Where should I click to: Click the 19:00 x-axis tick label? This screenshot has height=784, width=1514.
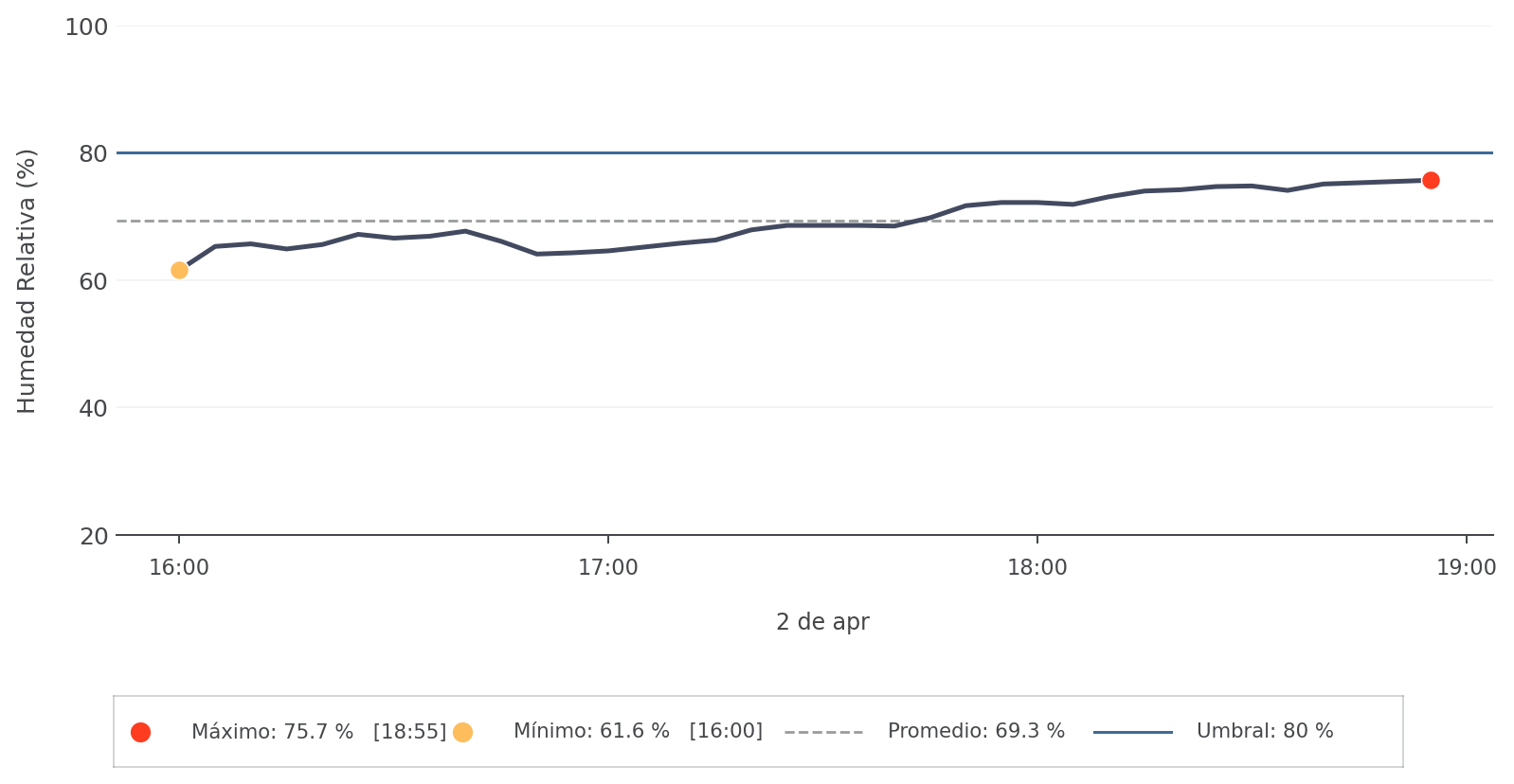1466,568
